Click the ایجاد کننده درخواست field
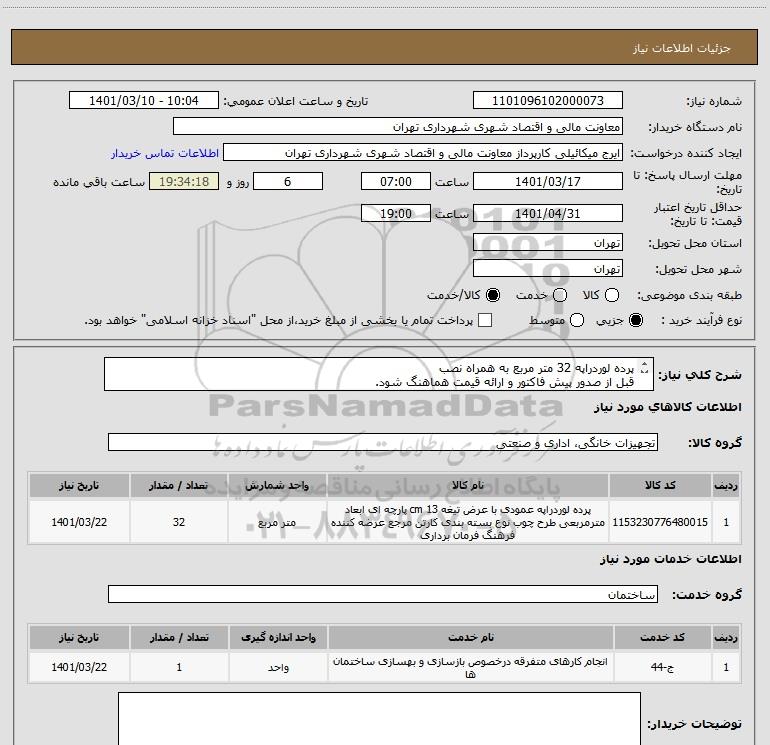Screen dimensions: 770x745 pyautogui.click(x=423, y=152)
